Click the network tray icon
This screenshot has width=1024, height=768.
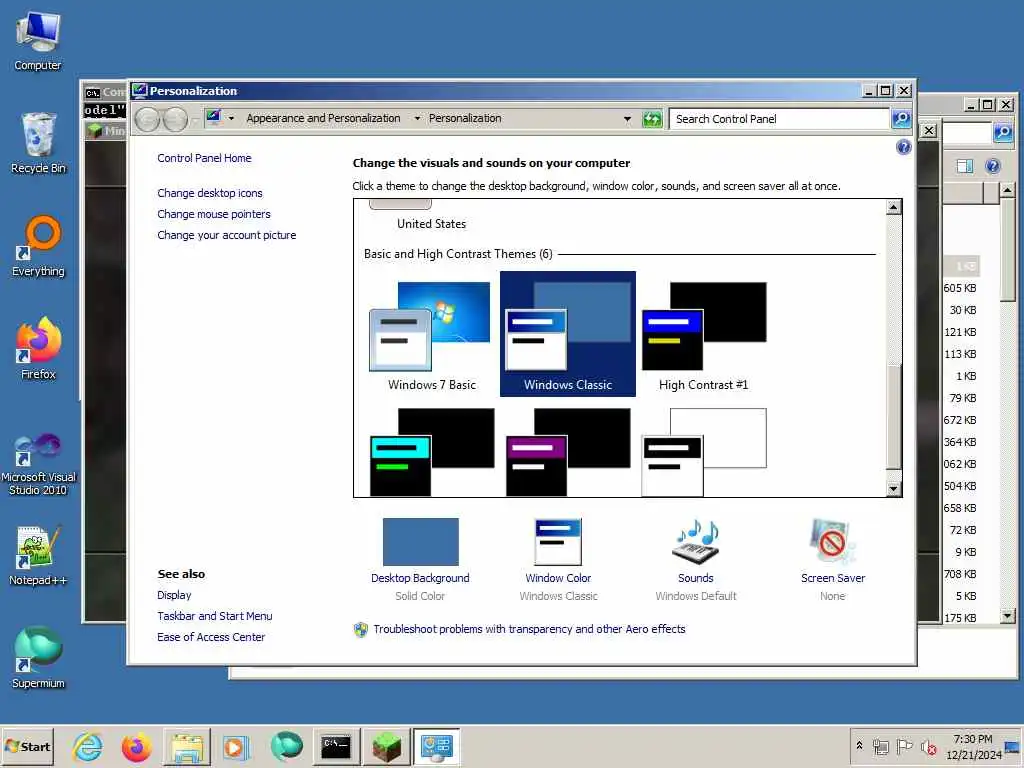tap(881, 746)
